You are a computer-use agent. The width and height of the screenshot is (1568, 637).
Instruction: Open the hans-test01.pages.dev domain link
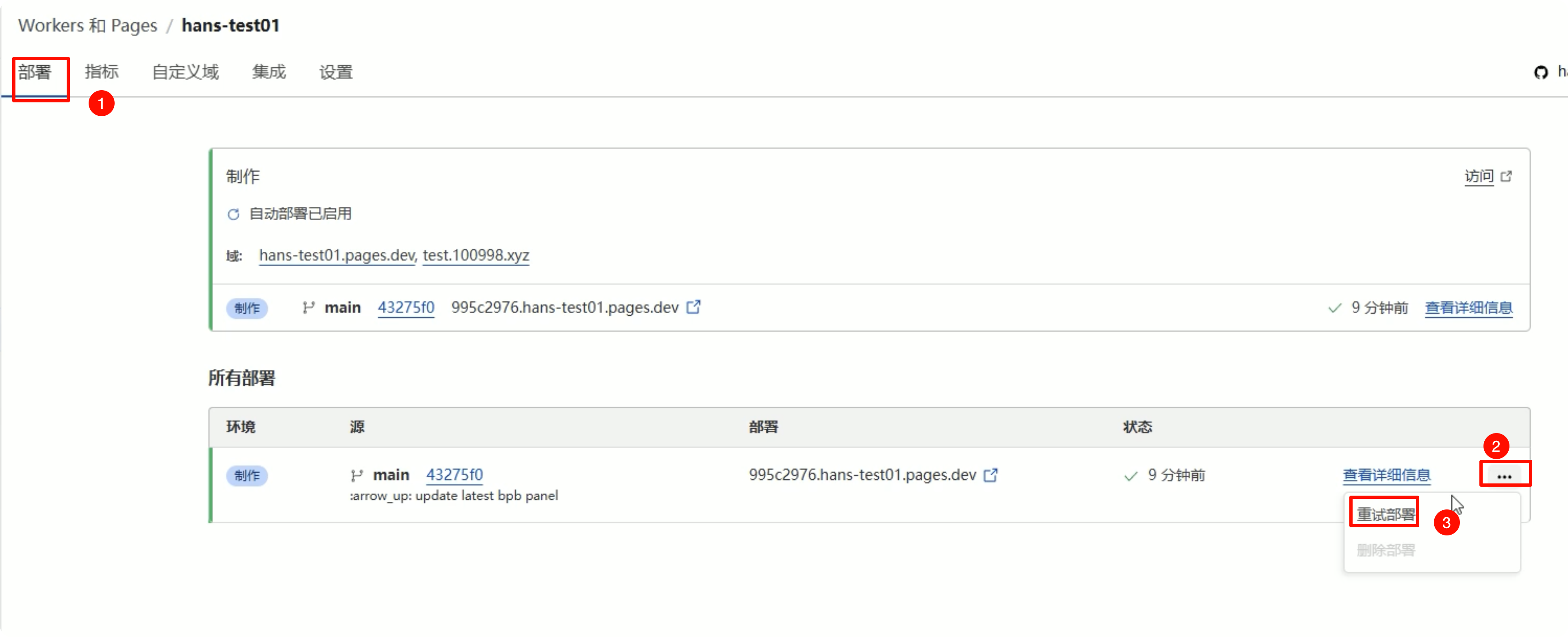click(x=337, y=255)
